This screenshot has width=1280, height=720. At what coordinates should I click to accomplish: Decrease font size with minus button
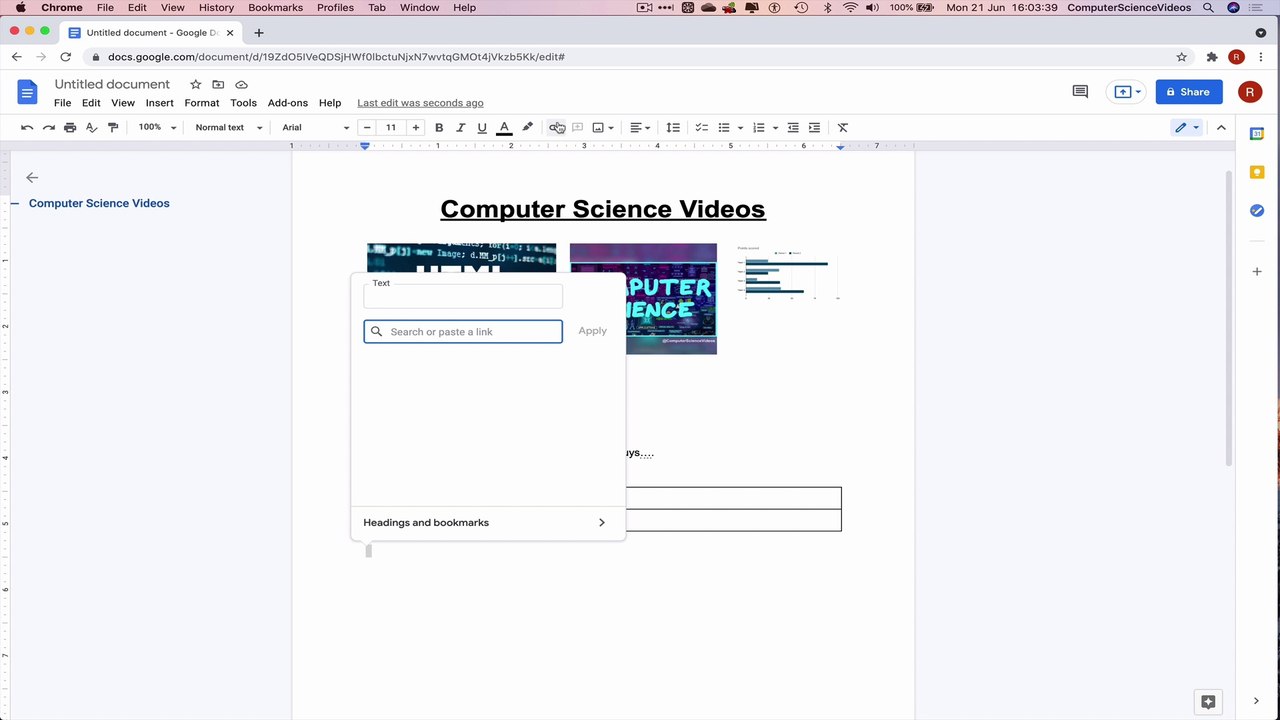coord(367,127)
